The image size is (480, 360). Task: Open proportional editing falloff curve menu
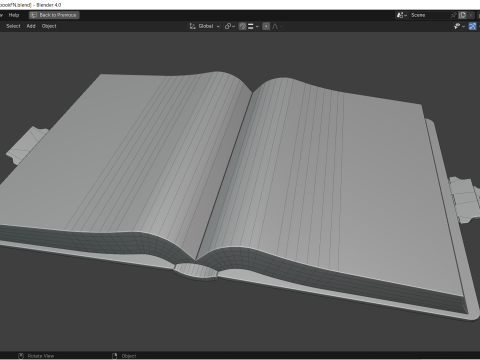pyautogui.click(x=277, y=26)
